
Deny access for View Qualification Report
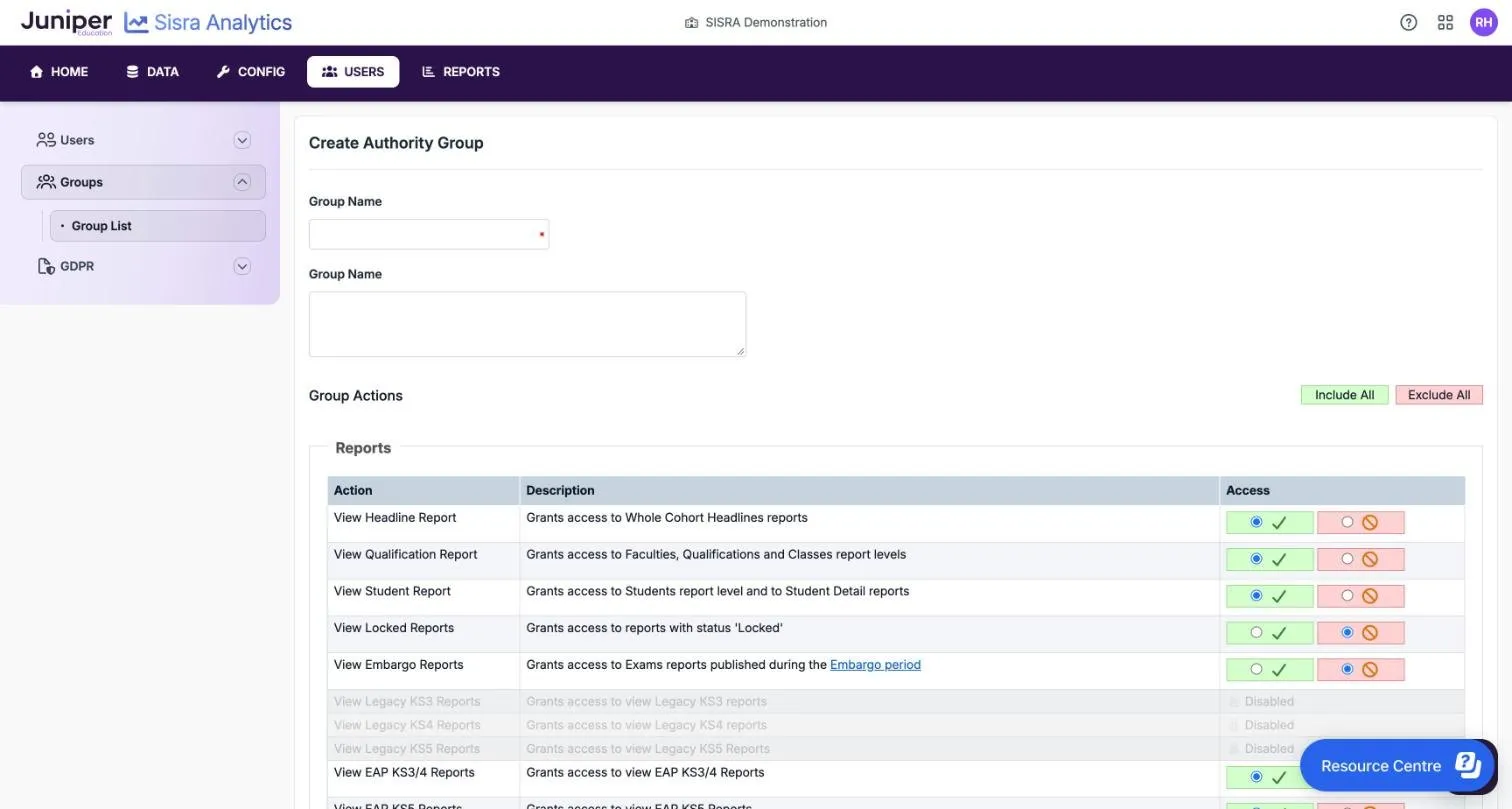[x=1347, y=559]
